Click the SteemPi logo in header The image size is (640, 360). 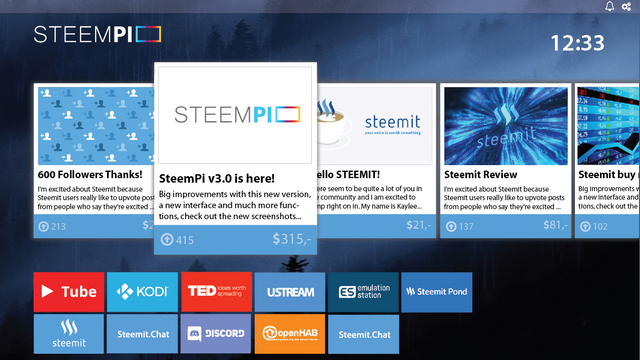98,34
